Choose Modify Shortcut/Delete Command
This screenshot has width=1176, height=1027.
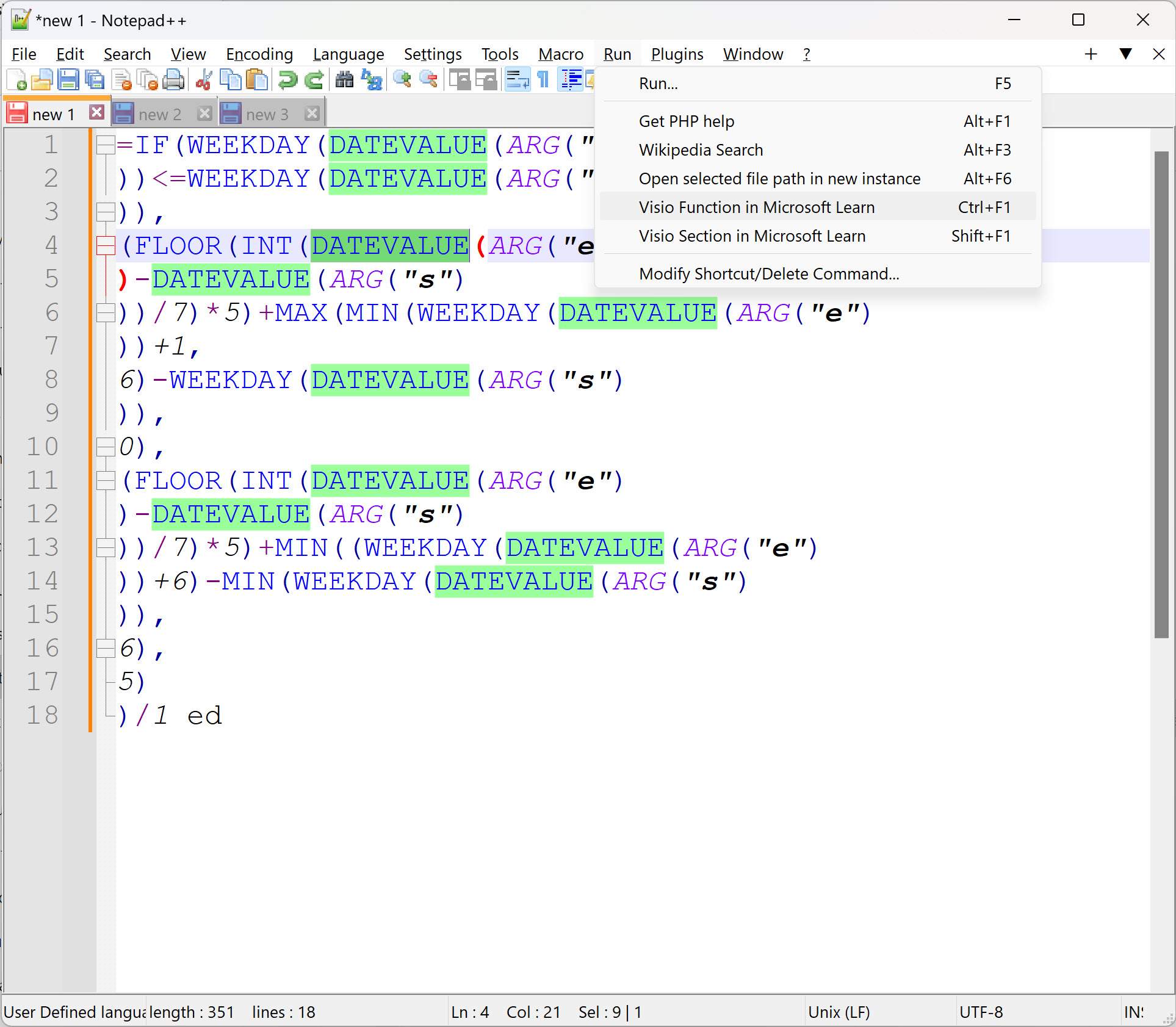[768, 273]
